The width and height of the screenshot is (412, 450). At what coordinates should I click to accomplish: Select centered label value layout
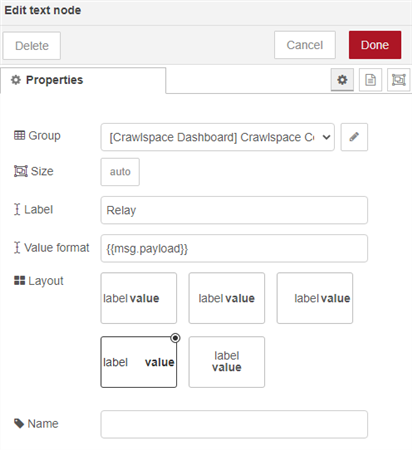tap(227, 298)
